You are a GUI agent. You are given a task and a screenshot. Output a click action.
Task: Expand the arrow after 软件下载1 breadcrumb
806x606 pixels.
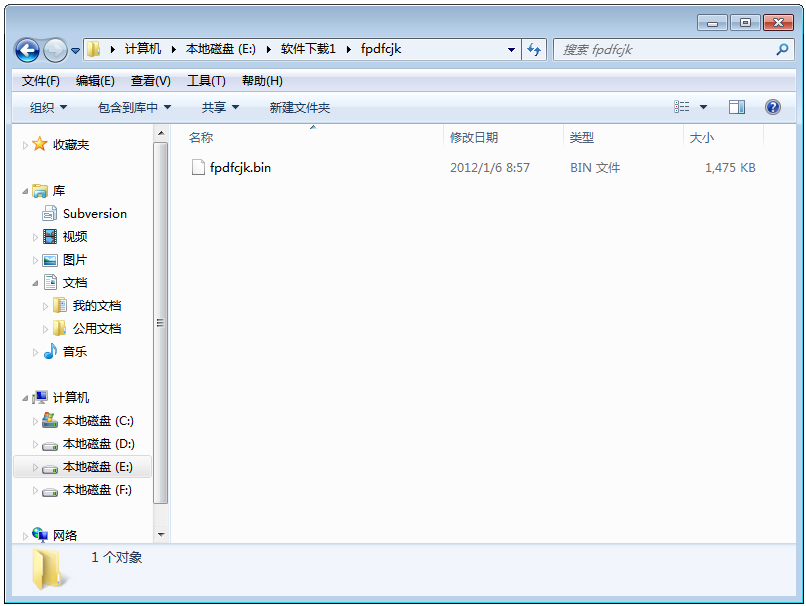pyautogui.click(x=349, y=49)
